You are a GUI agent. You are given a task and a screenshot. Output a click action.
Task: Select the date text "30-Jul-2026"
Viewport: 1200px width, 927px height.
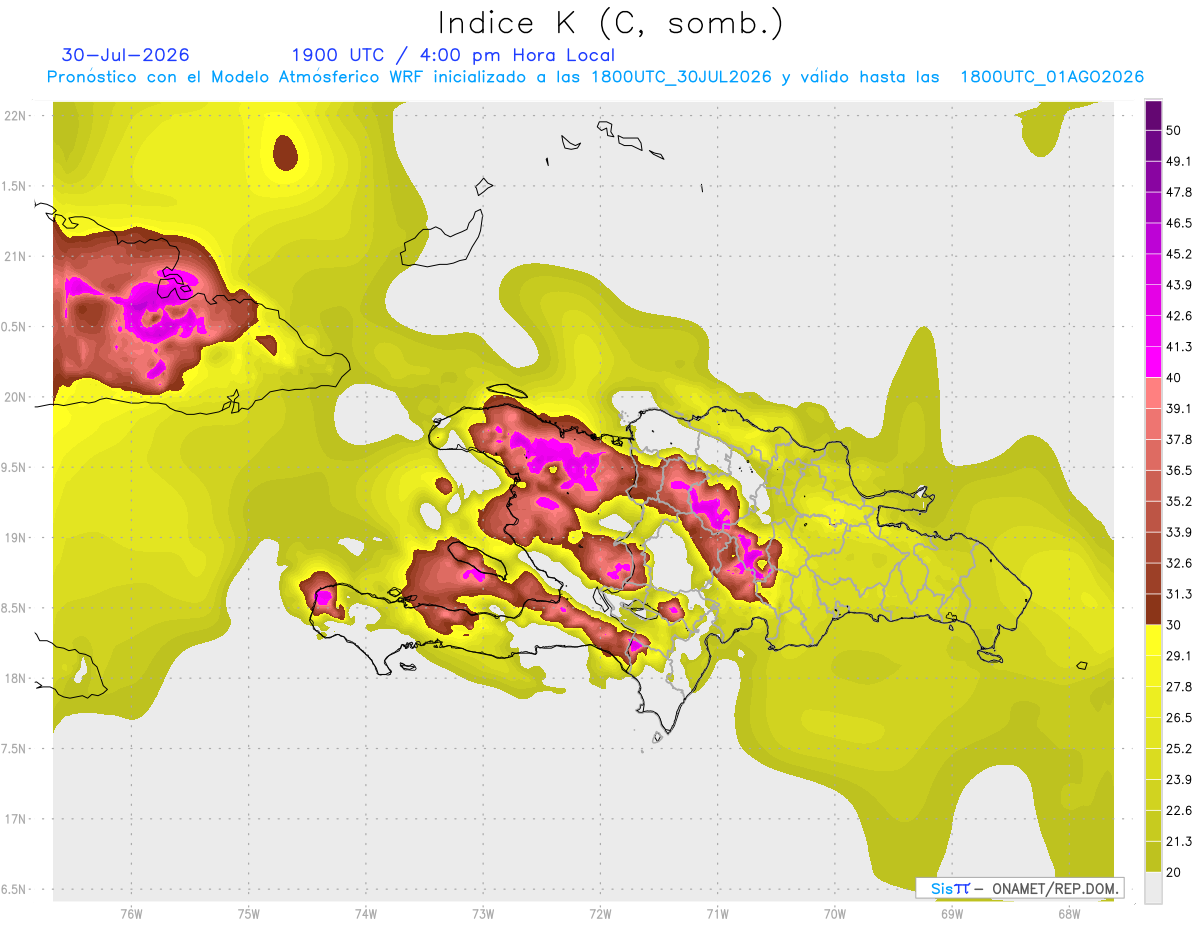pyautogui.click(x=125, y=55)
